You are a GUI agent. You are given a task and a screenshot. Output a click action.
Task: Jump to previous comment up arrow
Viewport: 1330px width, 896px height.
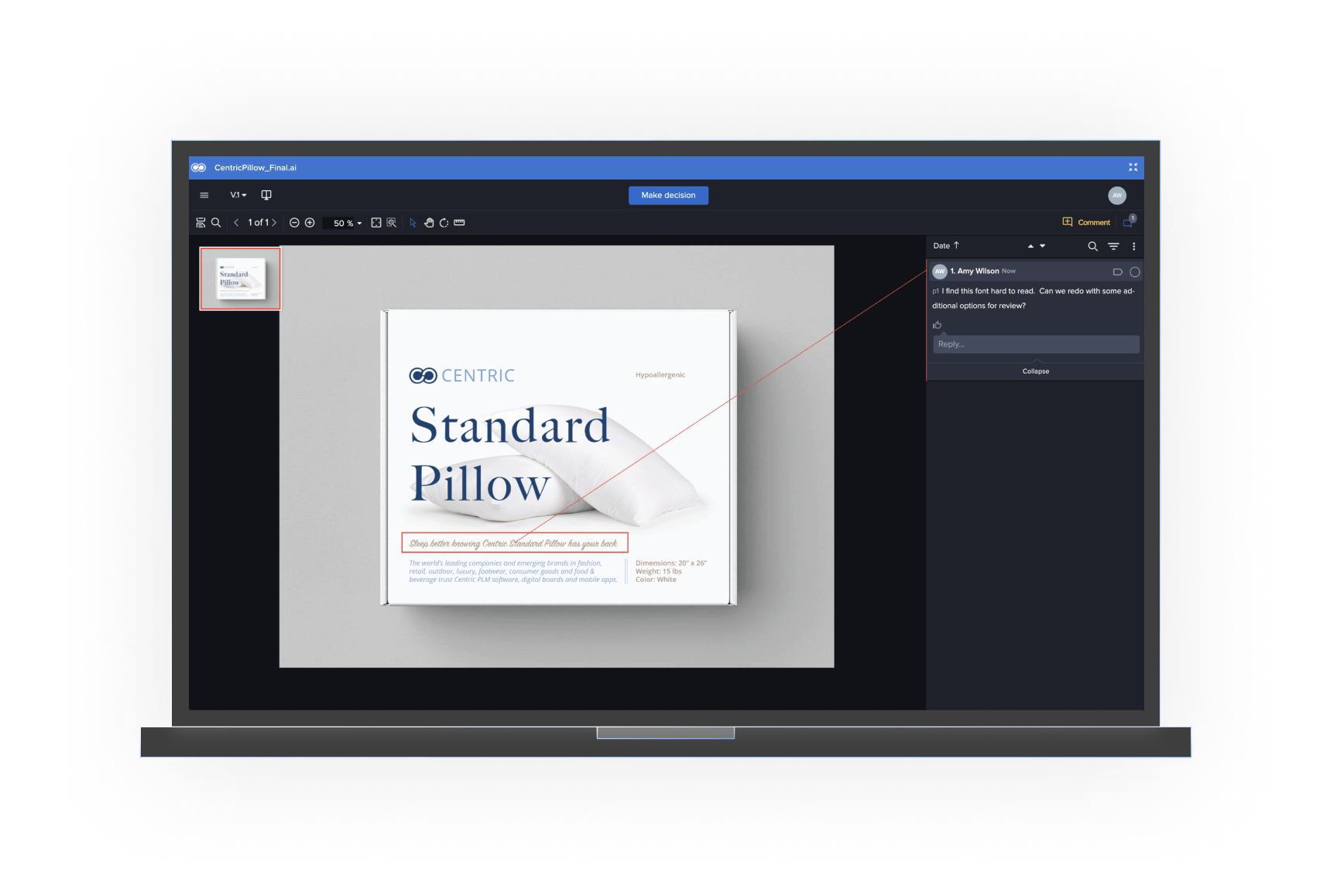(x=1030, y=246)
